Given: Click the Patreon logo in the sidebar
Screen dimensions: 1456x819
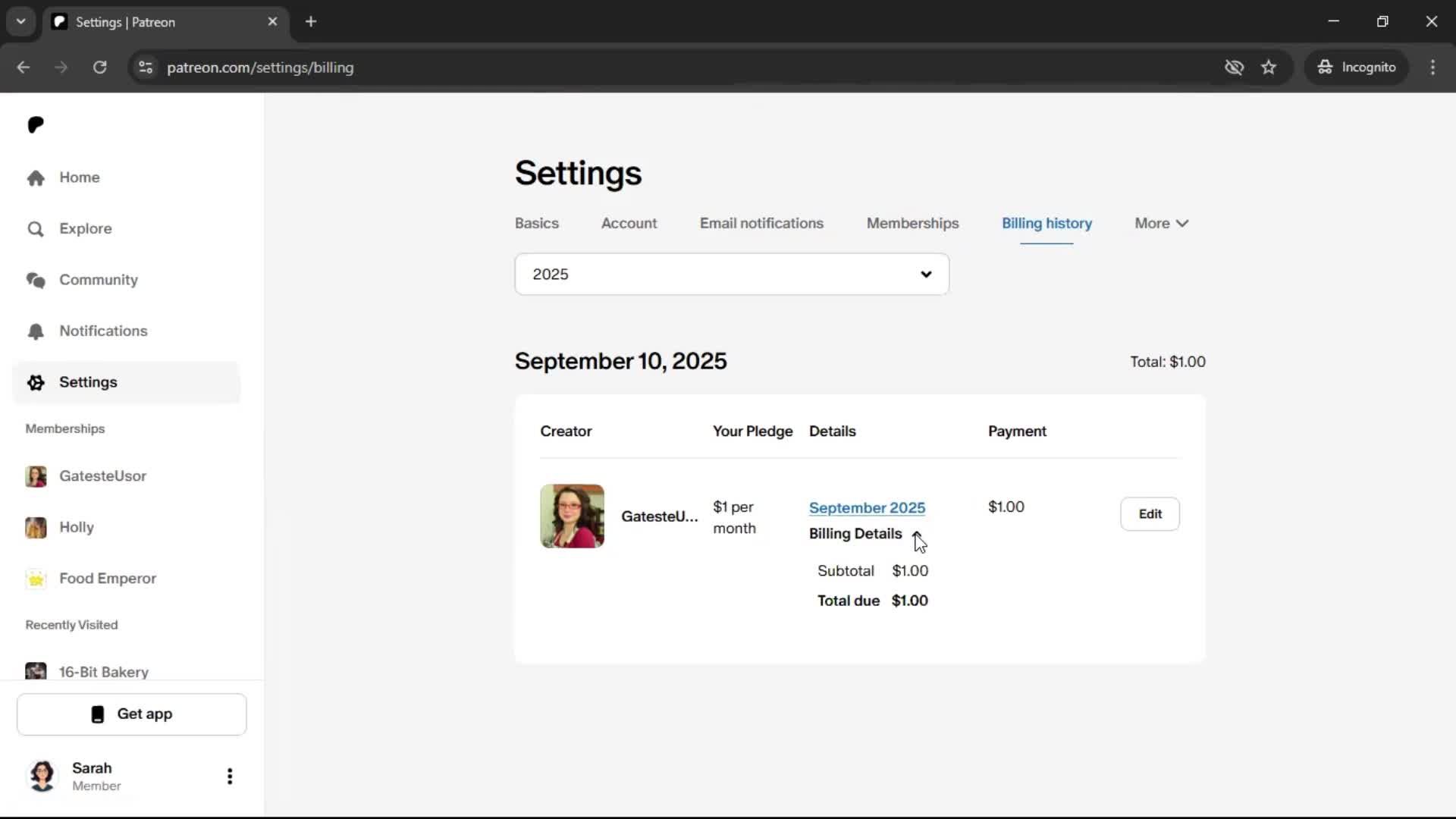Looking at the screenshot, I should (36, 124).
